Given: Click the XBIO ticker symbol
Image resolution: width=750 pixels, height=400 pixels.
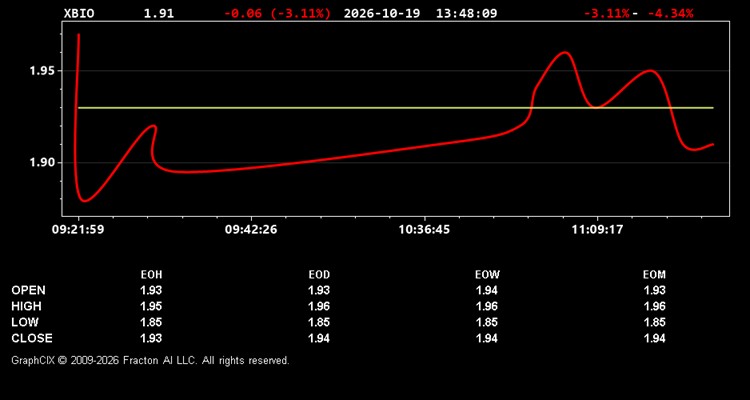Looking at the screenshot, I should coord(79,13).
